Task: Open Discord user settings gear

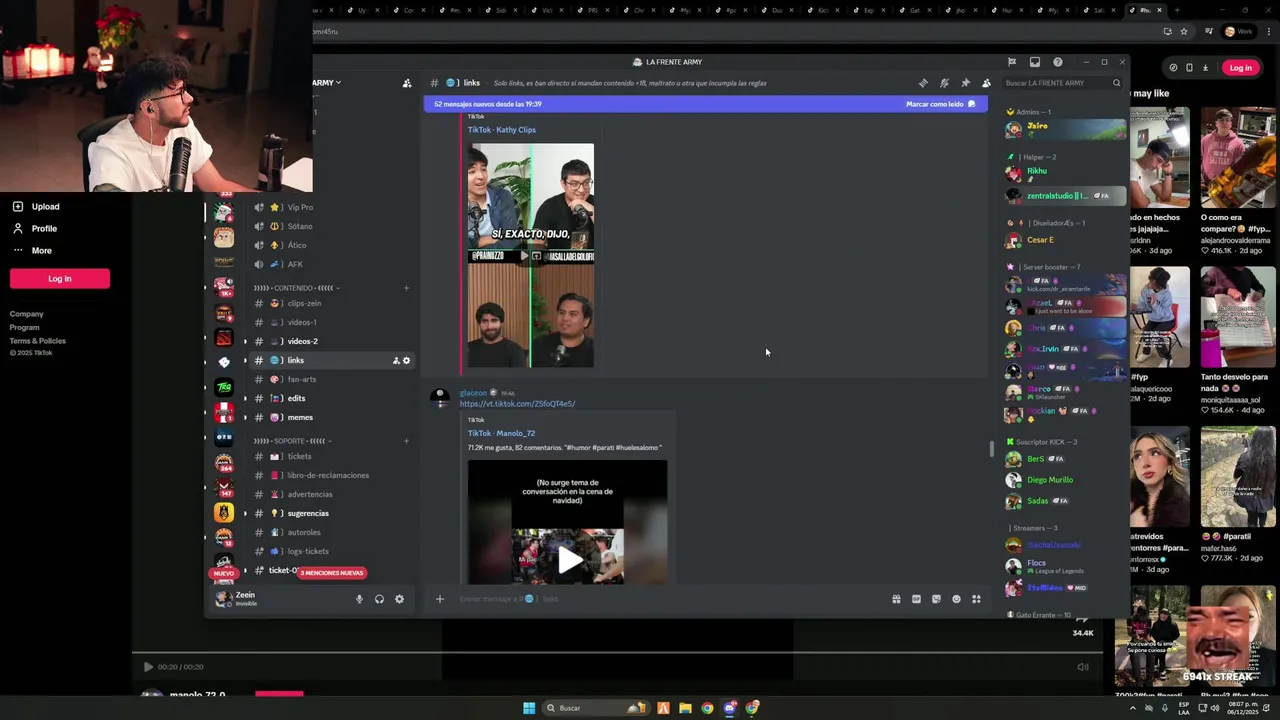Action: 399,599
